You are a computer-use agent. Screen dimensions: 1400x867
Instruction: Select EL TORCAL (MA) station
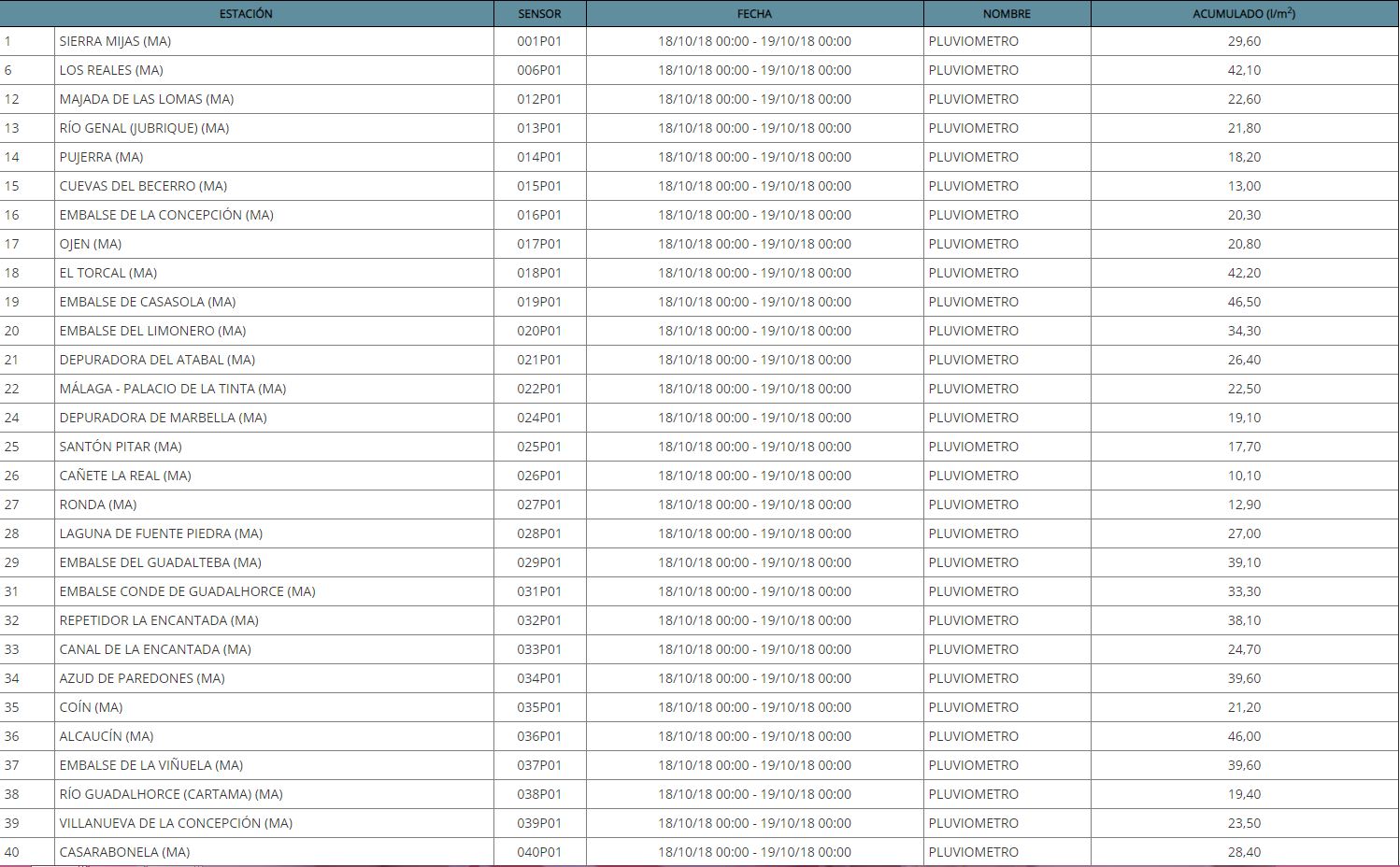coord(108,273)
